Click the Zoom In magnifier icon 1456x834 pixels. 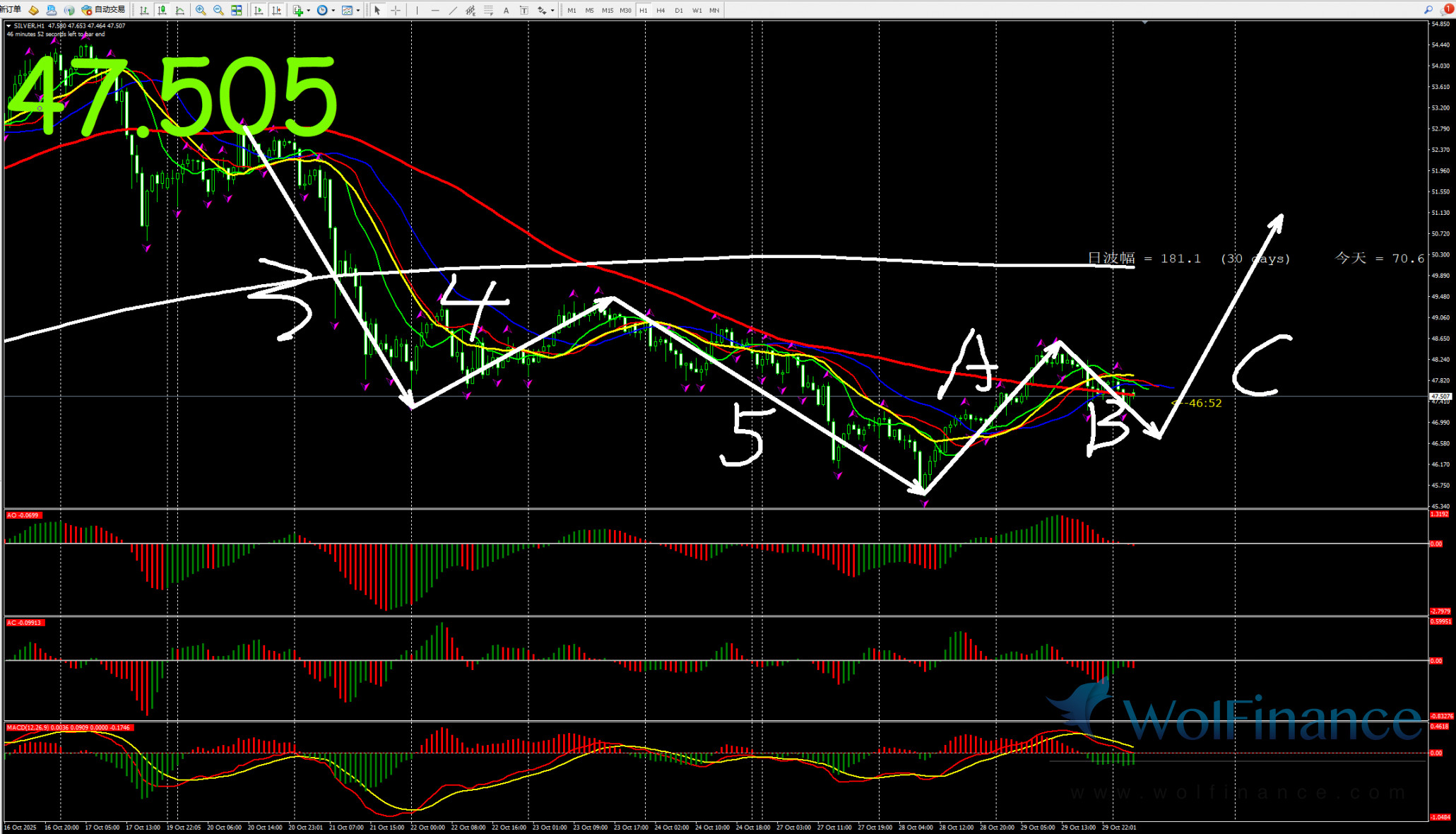[x=201, y=10]
